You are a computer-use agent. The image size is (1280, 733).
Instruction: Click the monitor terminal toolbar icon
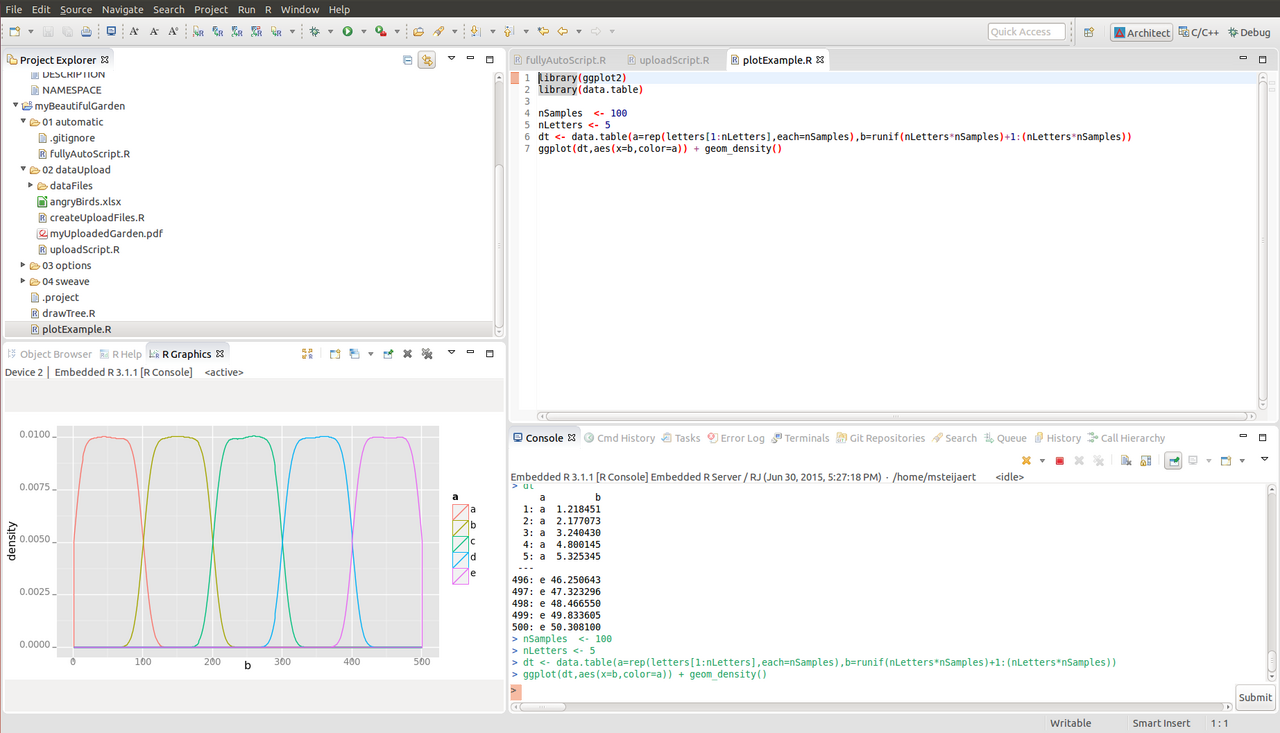pos(110,31)
